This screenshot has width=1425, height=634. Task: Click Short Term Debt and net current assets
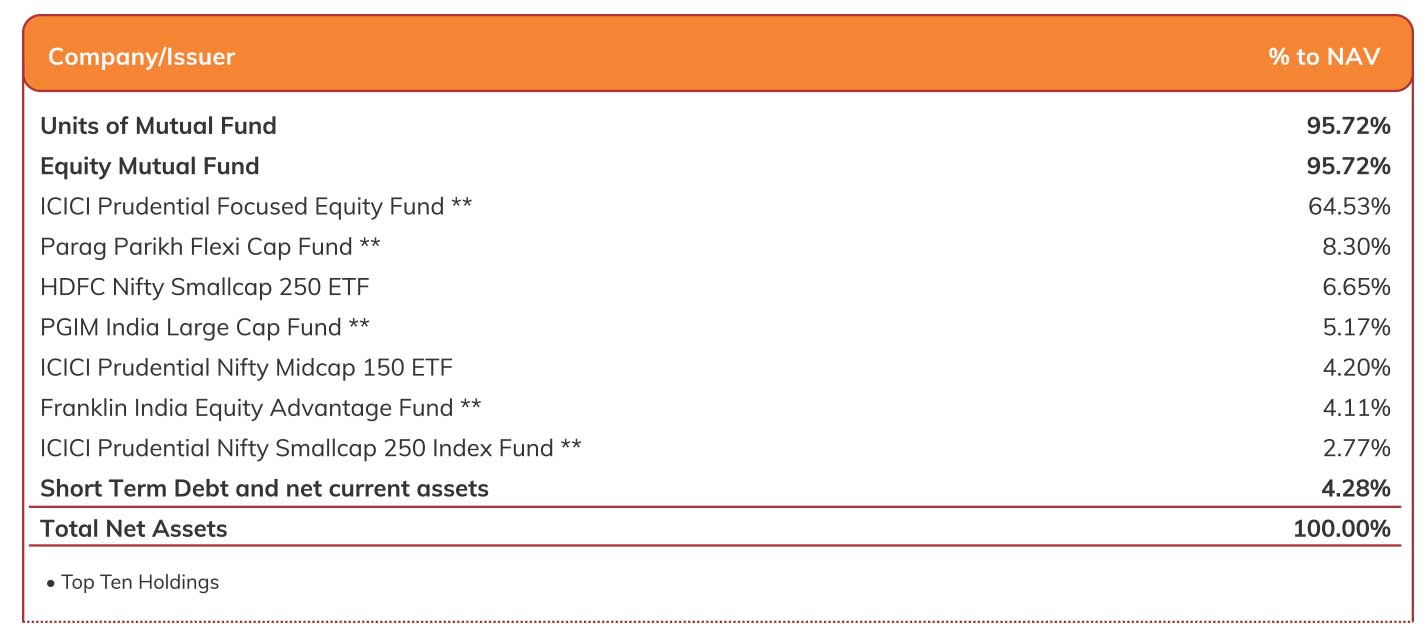264,489
